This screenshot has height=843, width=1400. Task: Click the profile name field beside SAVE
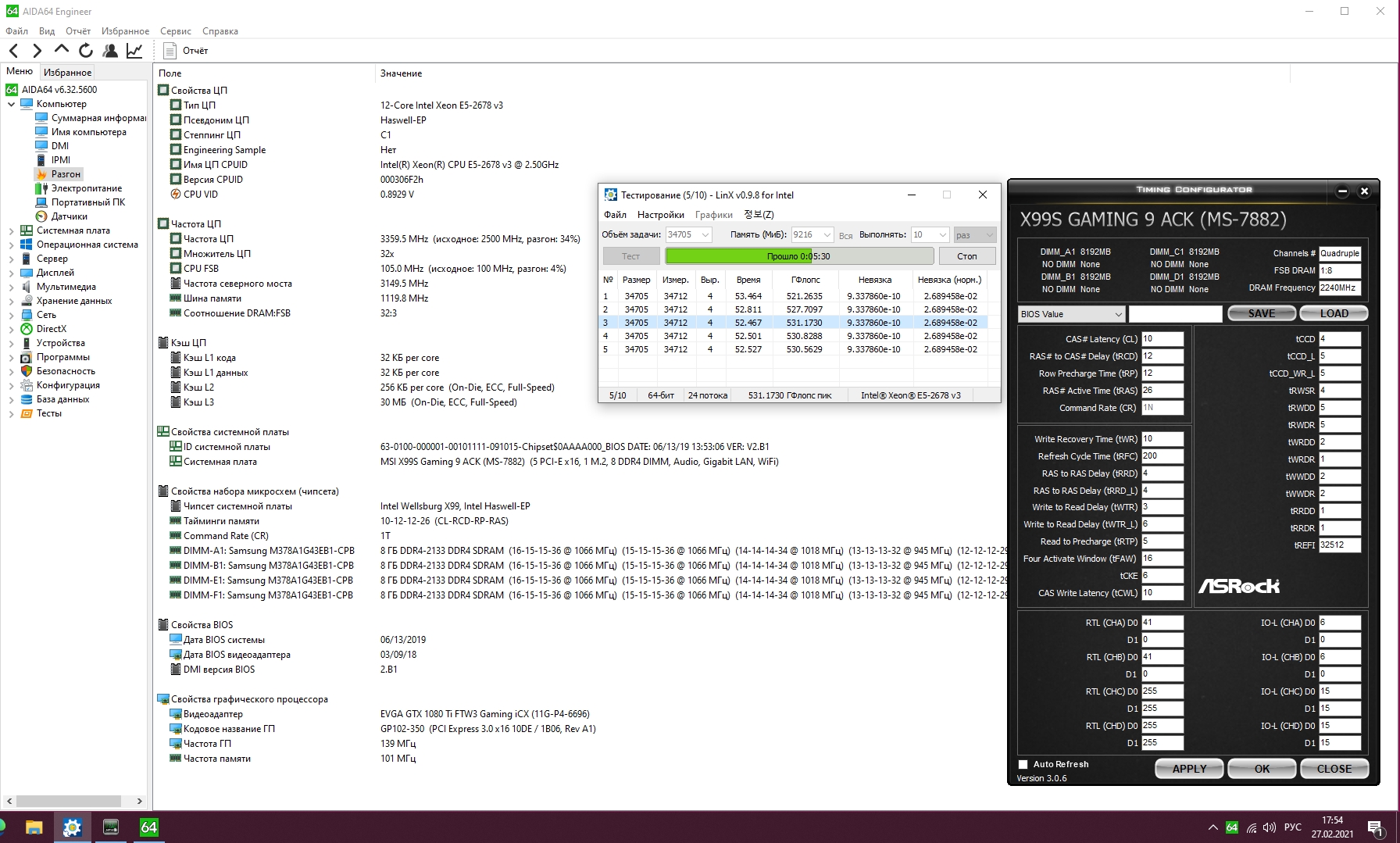1175,314
